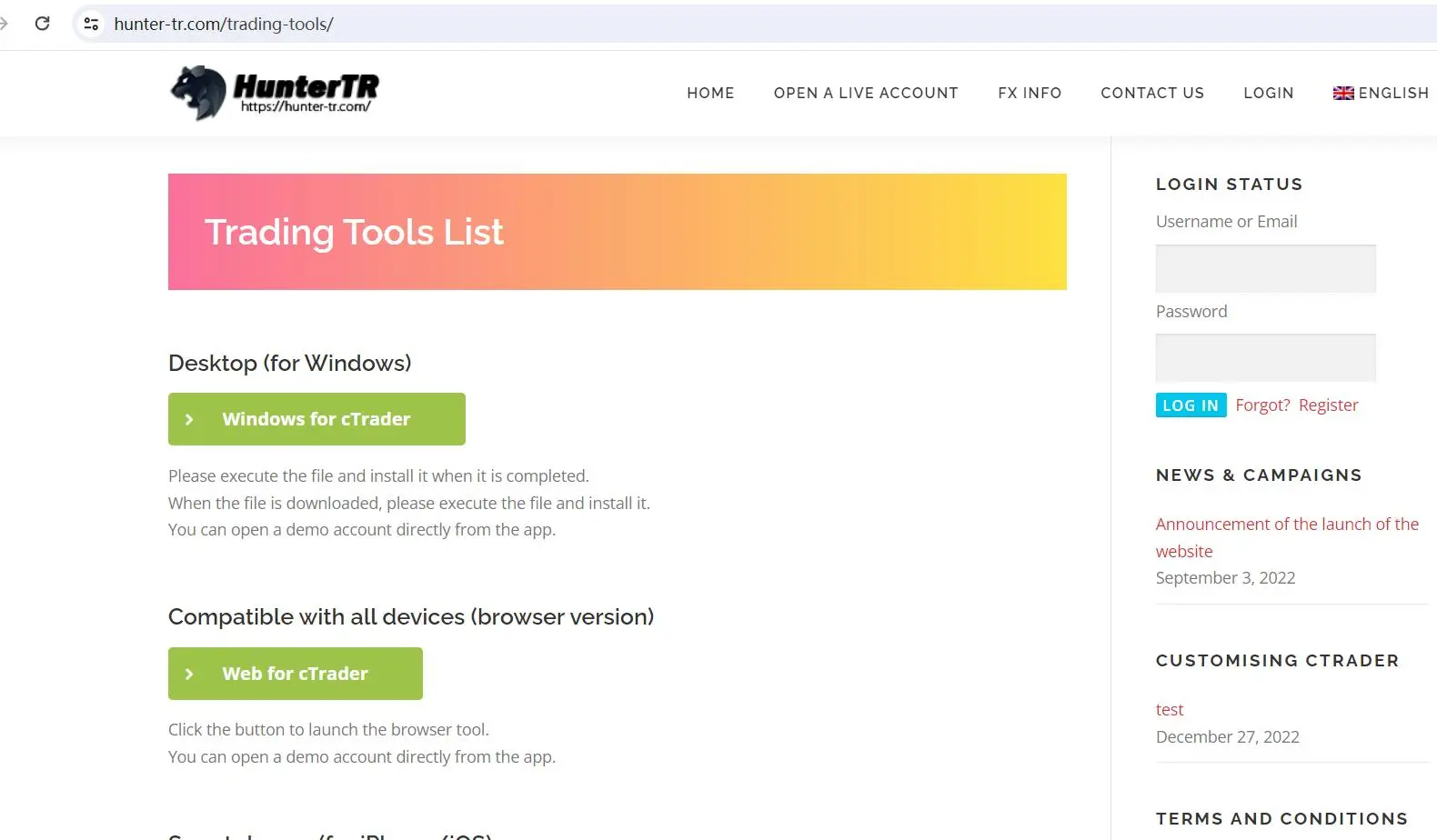Open the LOGIN menu item
The image size is (1437, 840).
(1269, 93)
